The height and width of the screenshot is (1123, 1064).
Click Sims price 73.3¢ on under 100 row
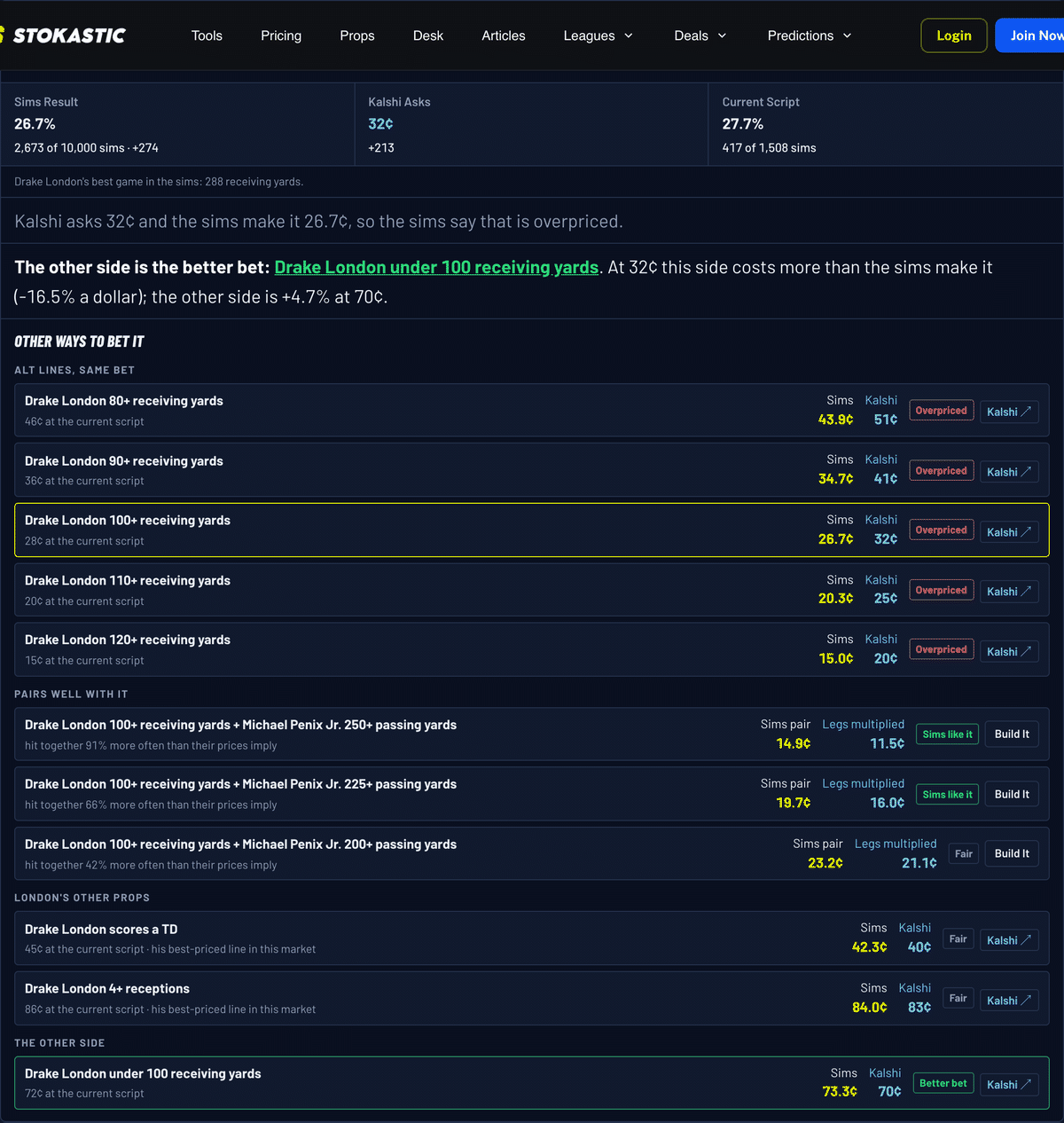click(x=840, y=1092)
